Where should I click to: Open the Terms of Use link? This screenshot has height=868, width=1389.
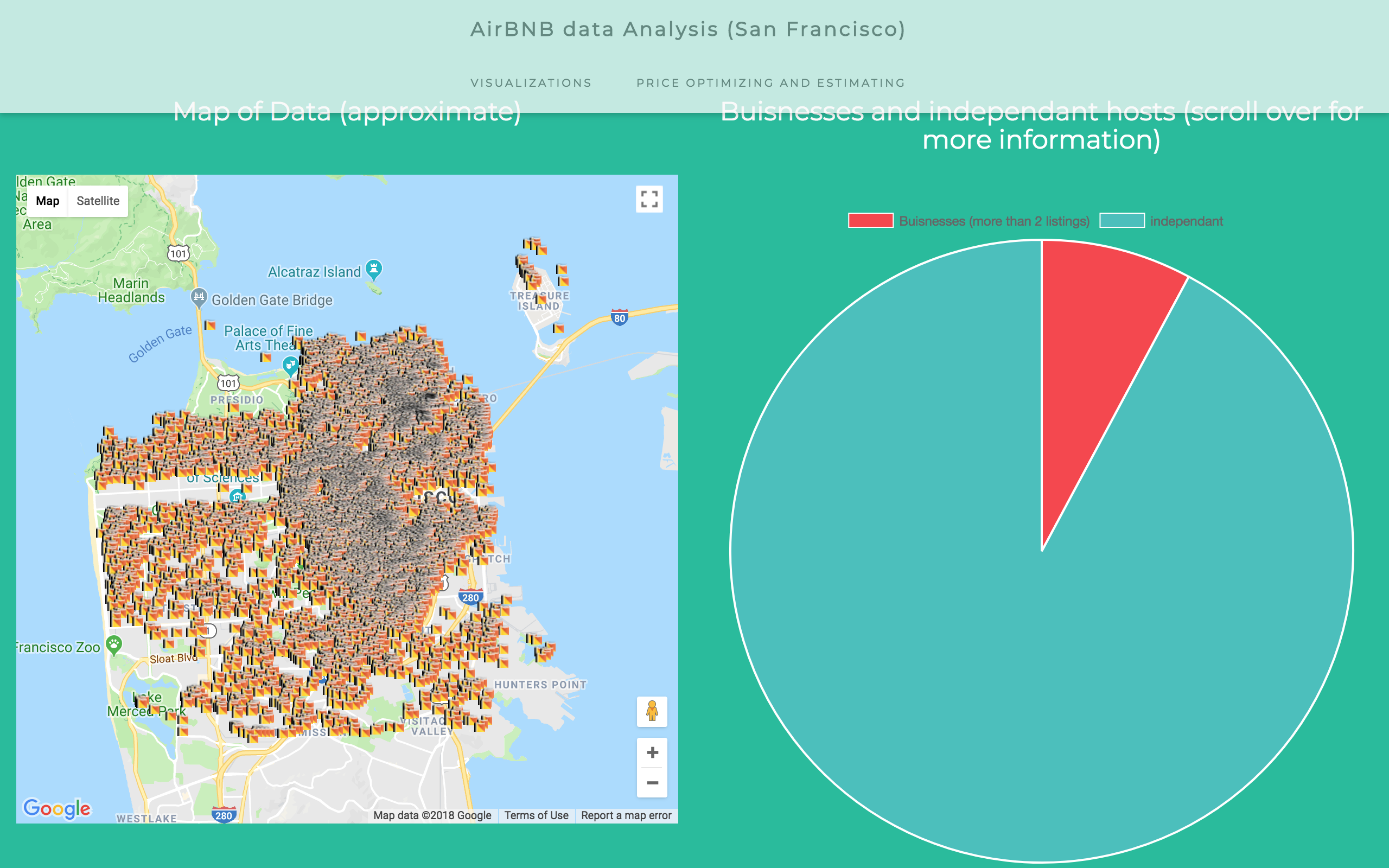[536, 815]
